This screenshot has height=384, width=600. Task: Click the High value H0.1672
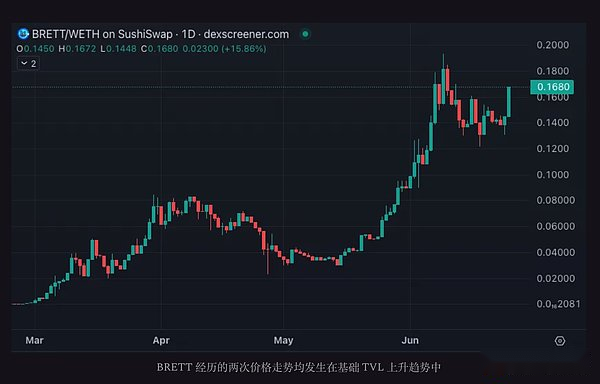point(77,49)
